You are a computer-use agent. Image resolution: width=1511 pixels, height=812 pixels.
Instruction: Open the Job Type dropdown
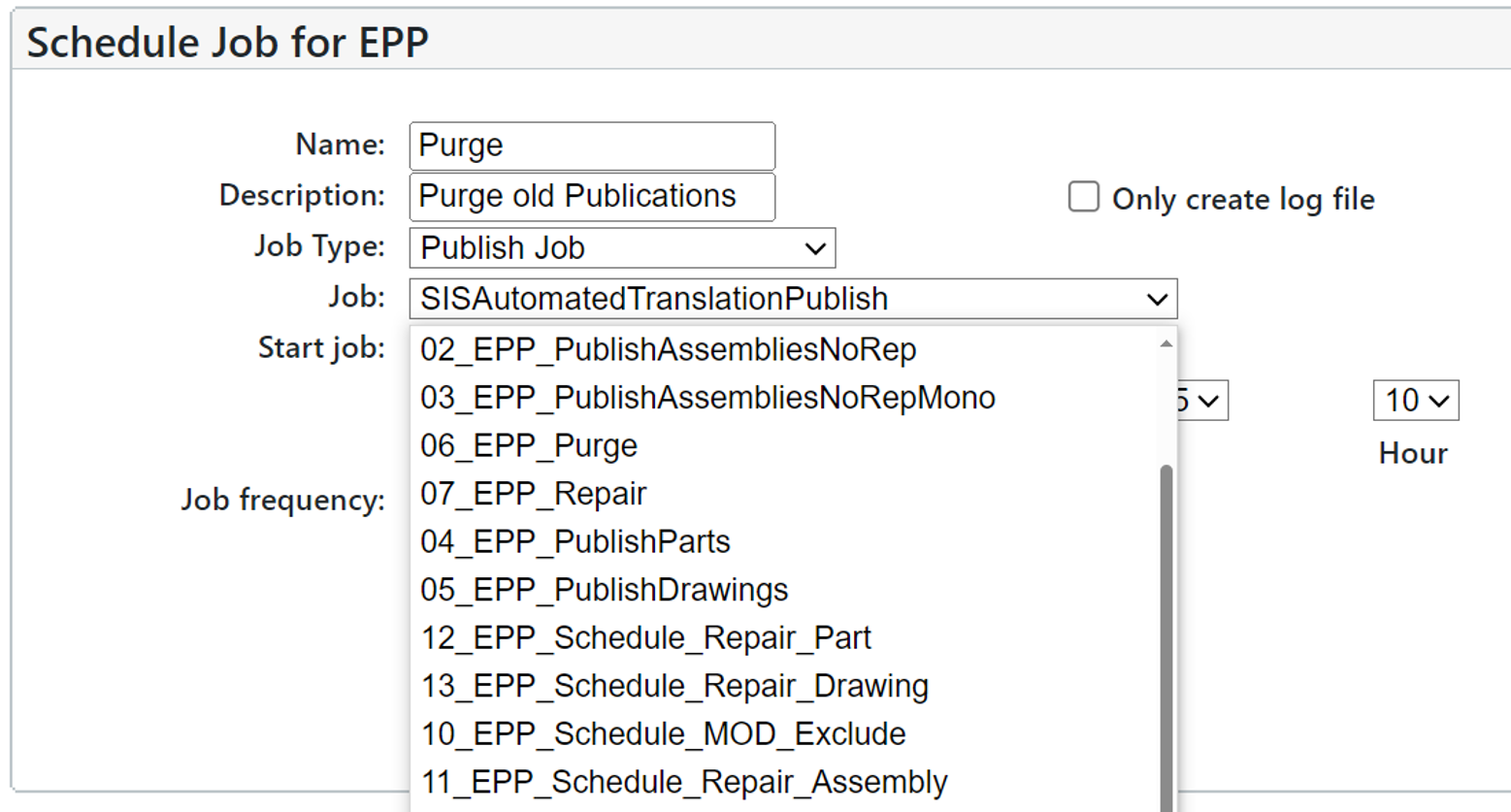tap(621, 248)
